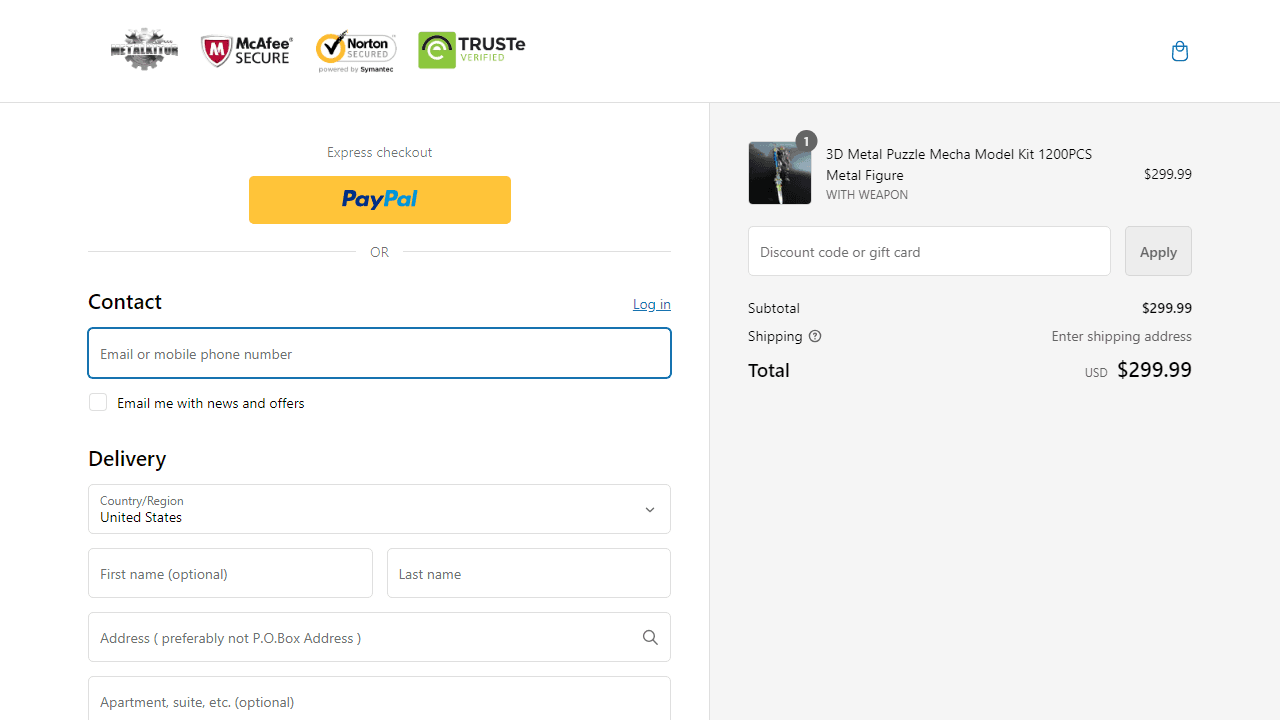The image size is (1280, 720).
Task: Apply the discount code button
Action: [1158, 251]
